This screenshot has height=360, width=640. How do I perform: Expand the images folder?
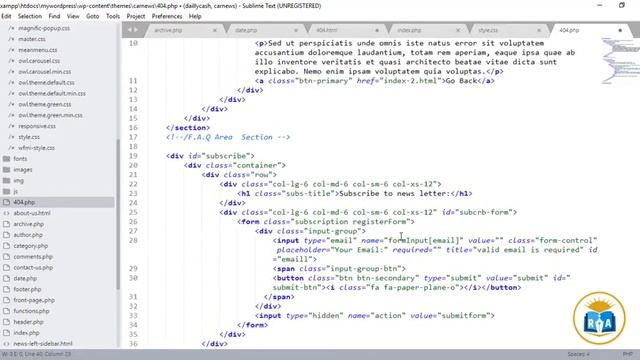(x=6, y=169)
